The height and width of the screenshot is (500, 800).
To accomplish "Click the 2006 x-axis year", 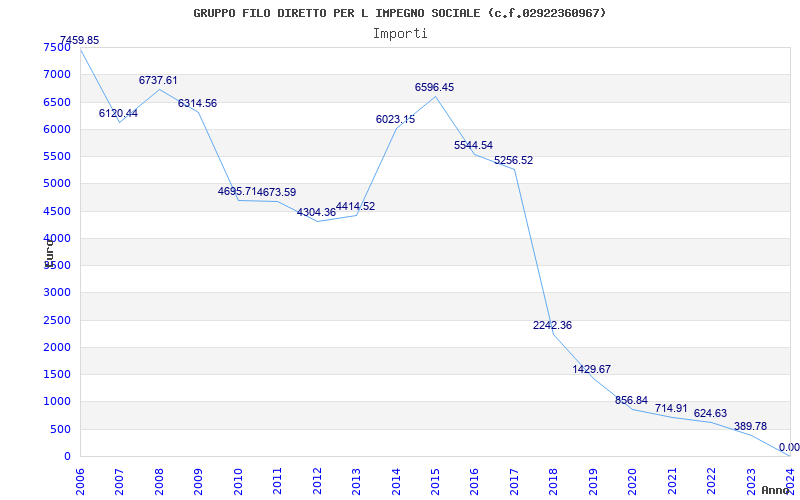I will [80, 481].
